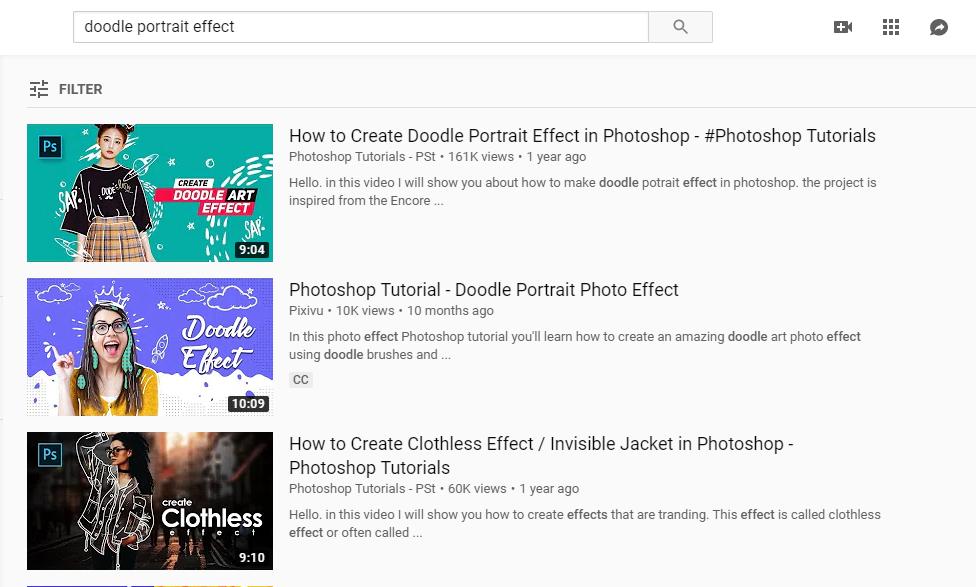The height and width of the screenshot is (587, 976).
Task: Open the Clothless effect thumbnail
Action: pyautogui.click(x=150, y=500)
